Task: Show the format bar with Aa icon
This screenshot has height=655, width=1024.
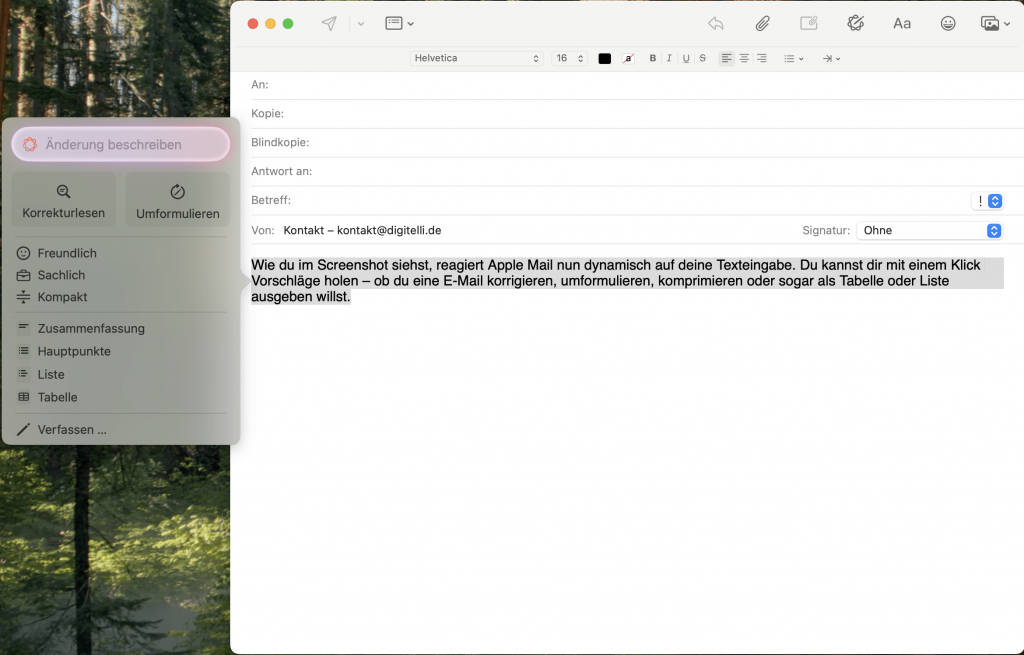Action: 902,23
